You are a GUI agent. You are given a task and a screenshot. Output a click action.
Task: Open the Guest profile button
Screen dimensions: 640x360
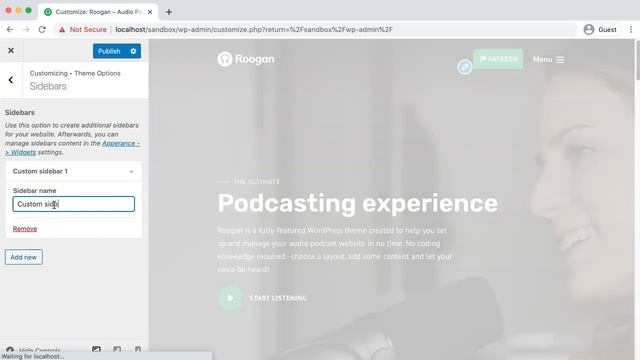coord(600,29)
